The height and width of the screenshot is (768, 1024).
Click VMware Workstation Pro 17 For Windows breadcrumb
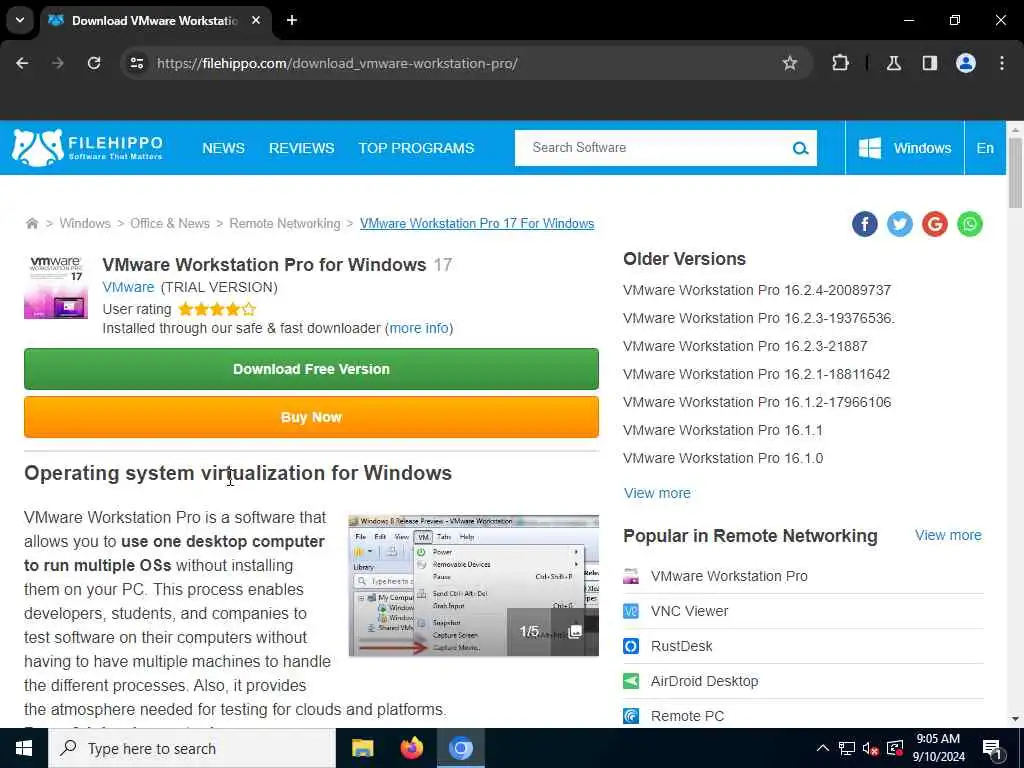click(477, 223)
